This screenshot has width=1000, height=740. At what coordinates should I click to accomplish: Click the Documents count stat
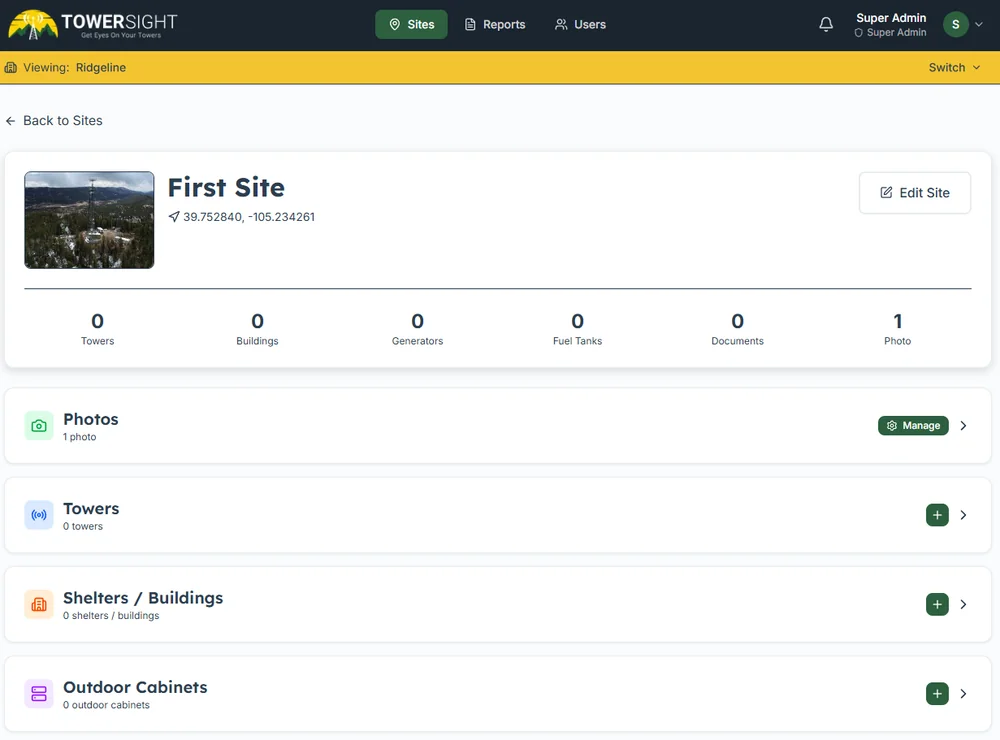[x=737, y=328]
